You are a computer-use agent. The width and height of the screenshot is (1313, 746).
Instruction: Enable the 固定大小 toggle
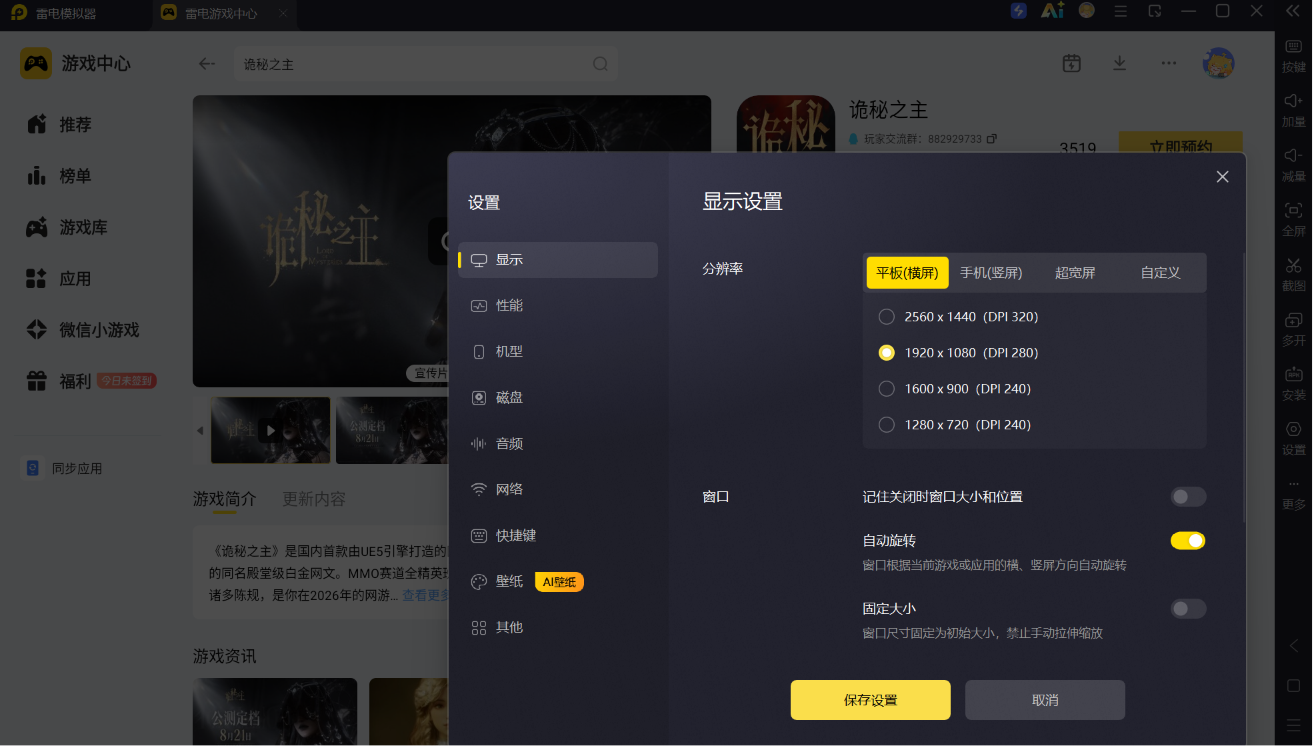coord(1188,609)
